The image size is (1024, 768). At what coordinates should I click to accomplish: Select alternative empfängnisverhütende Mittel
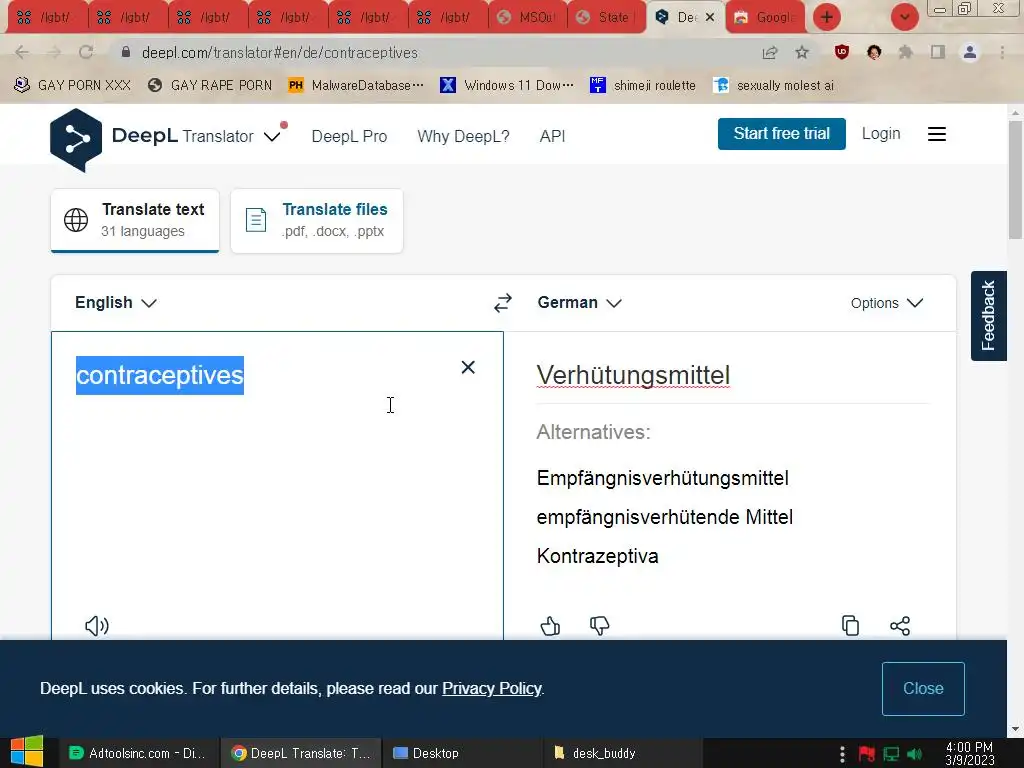point(664,517)
